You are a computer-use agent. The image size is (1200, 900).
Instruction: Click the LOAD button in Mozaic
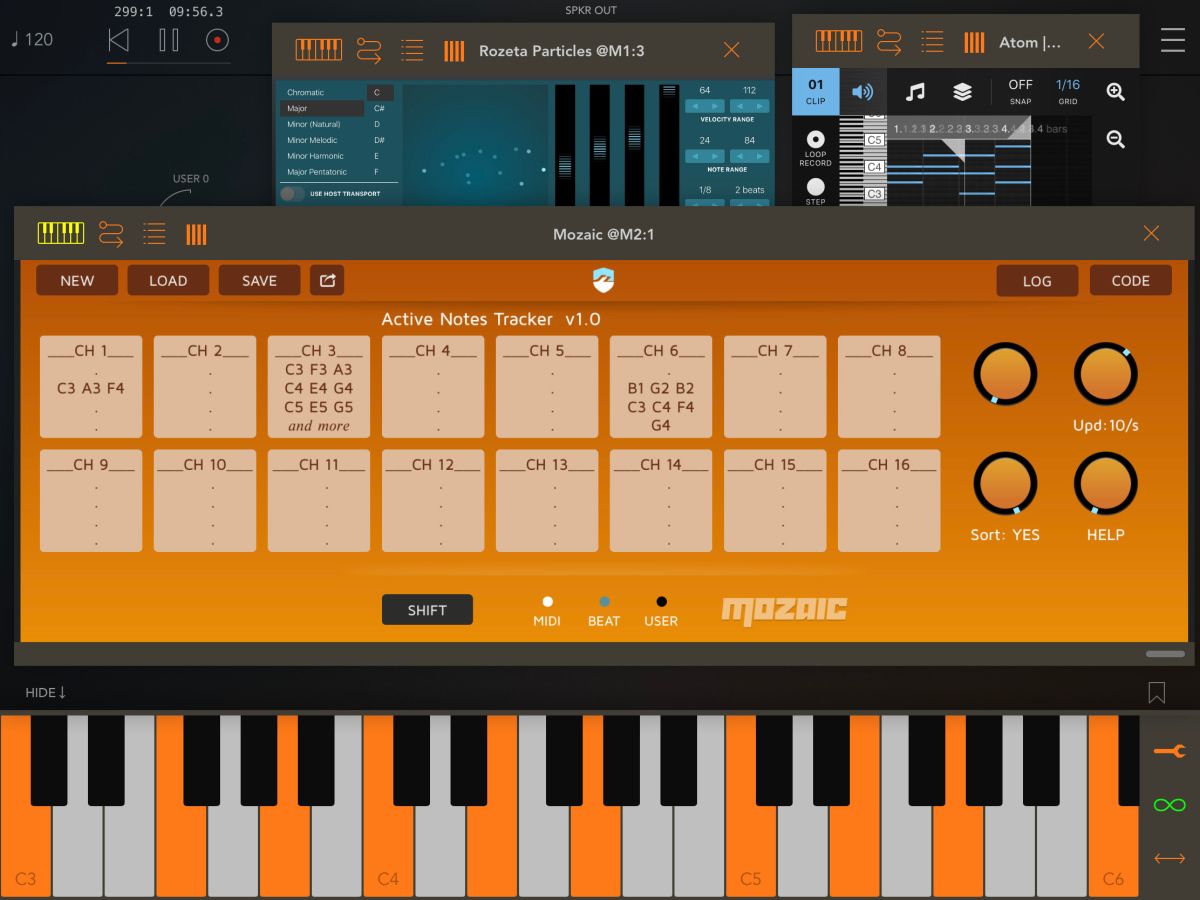(168, 281)
